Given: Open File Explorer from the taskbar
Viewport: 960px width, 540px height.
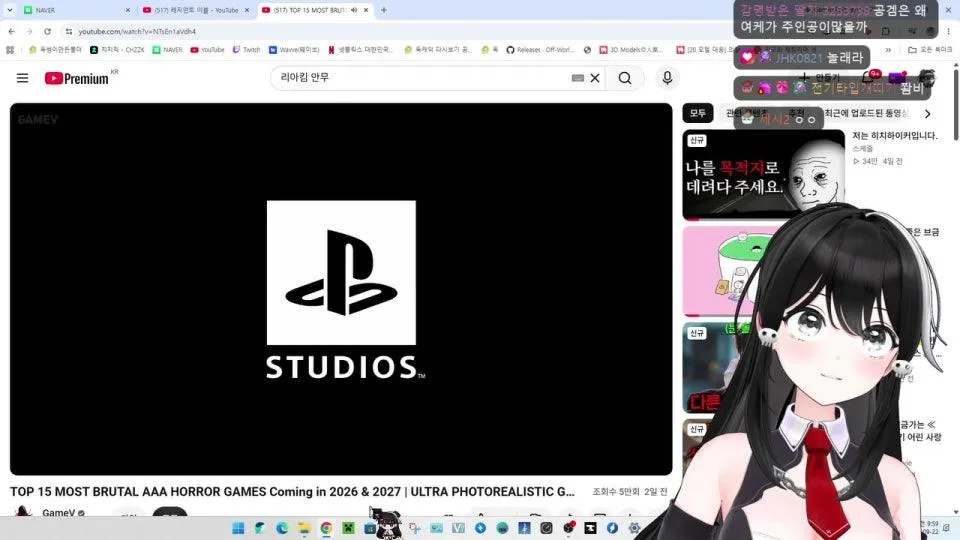Looking at the screenshot, I should pyautogui.click(x=304, y=528).
